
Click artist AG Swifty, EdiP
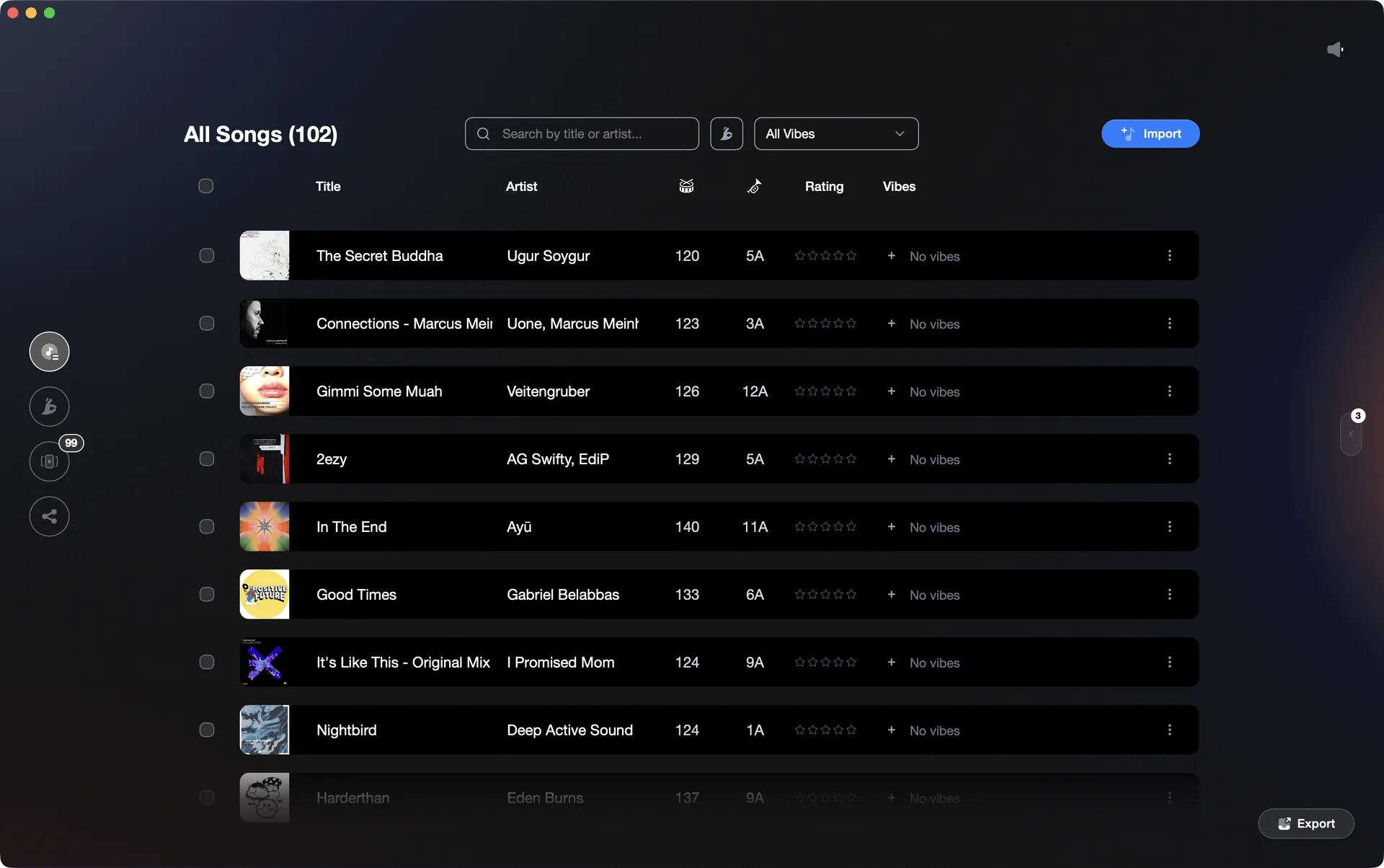pyautogui.click(x=558, y=459)
